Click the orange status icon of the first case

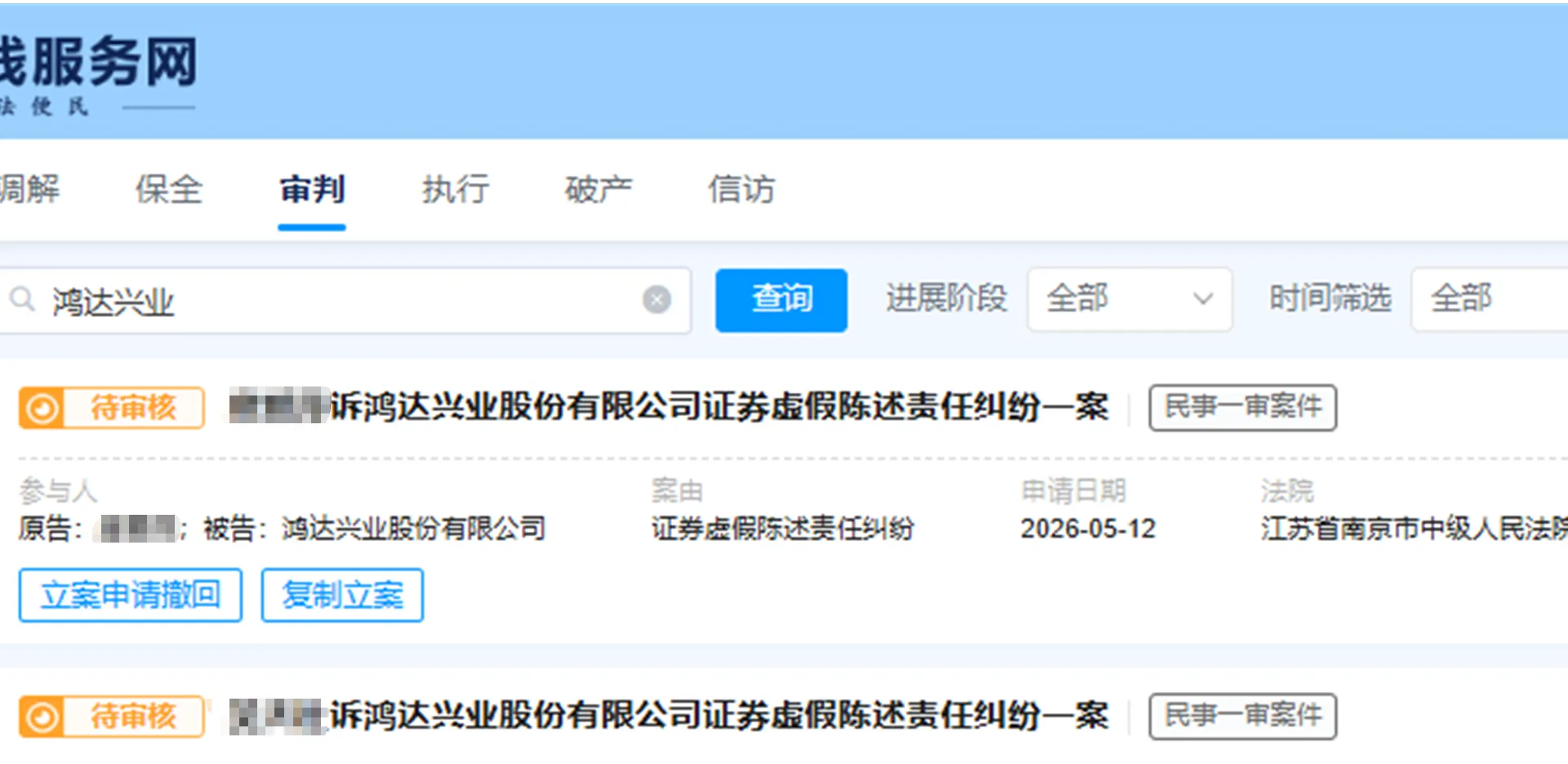click(41, 408)
